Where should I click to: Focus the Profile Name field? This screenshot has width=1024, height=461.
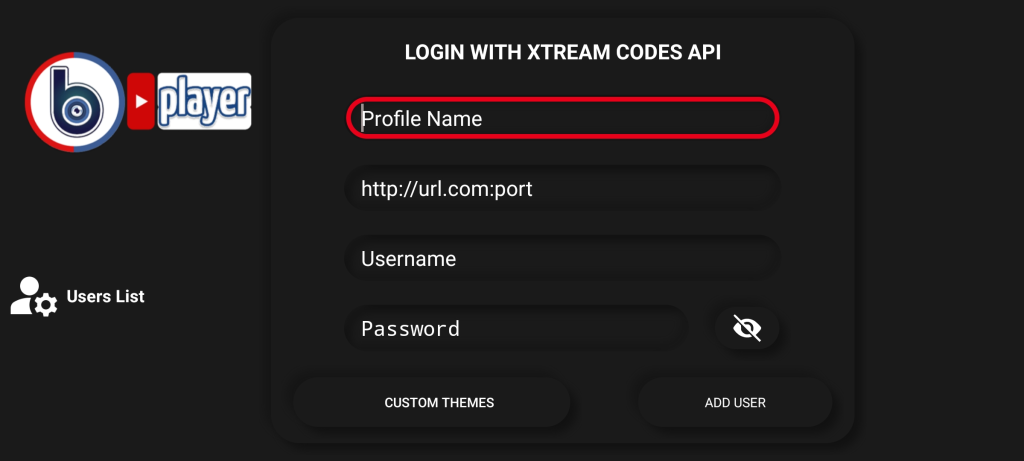click(562, 118)
